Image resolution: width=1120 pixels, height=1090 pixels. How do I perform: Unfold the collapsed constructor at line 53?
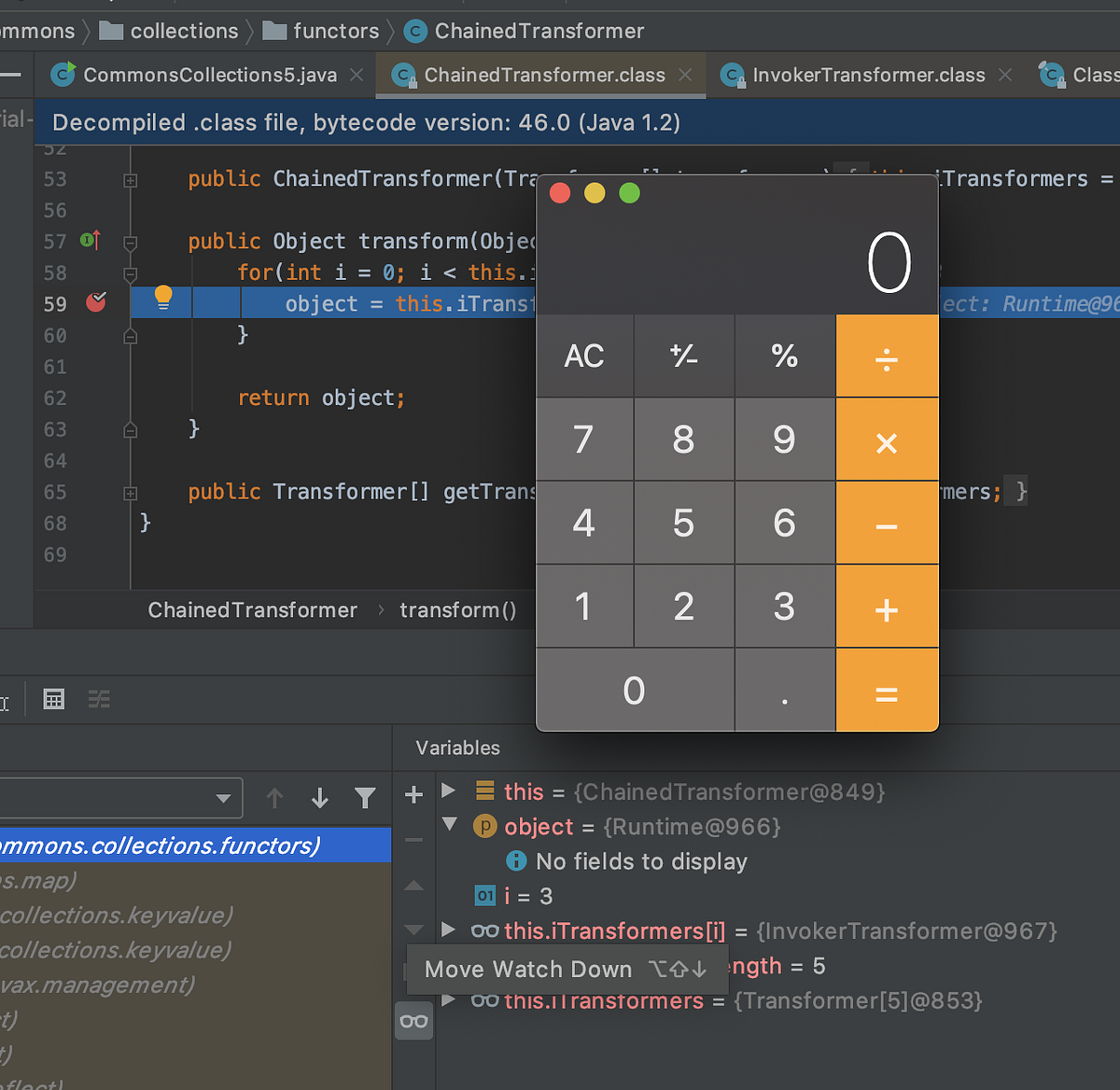pyautogui.click(x=131, y=180)
